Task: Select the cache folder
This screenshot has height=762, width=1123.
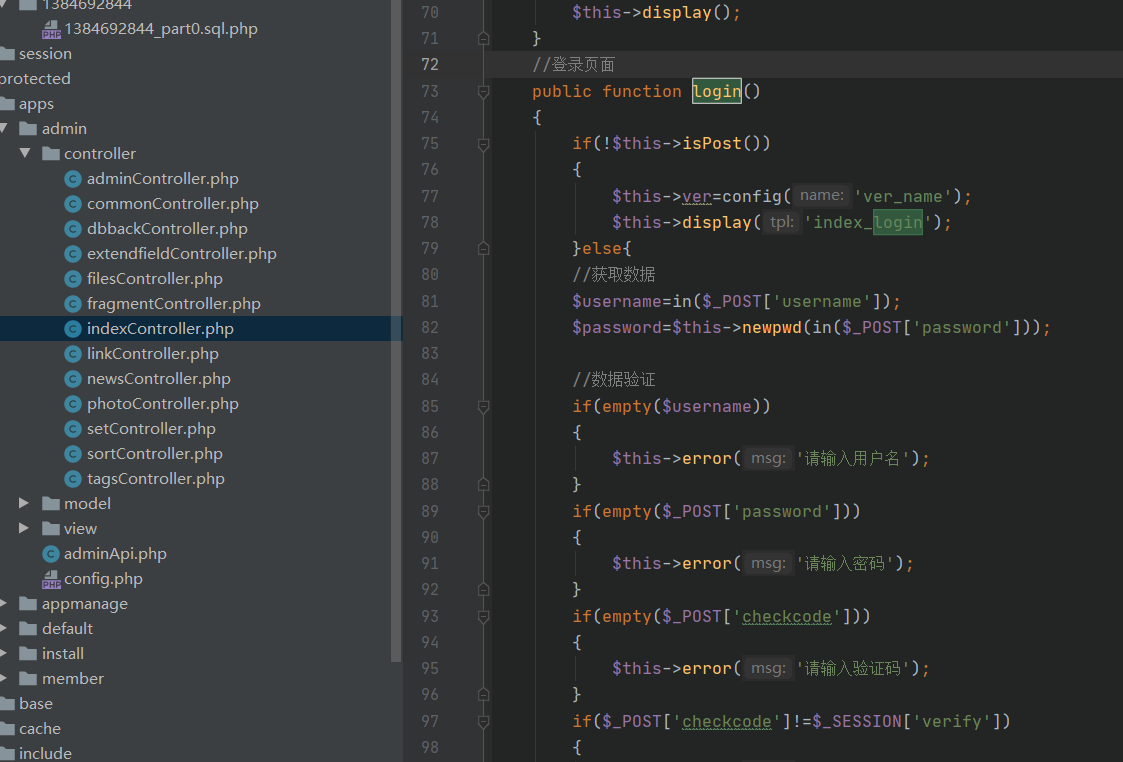Action: 39,729
